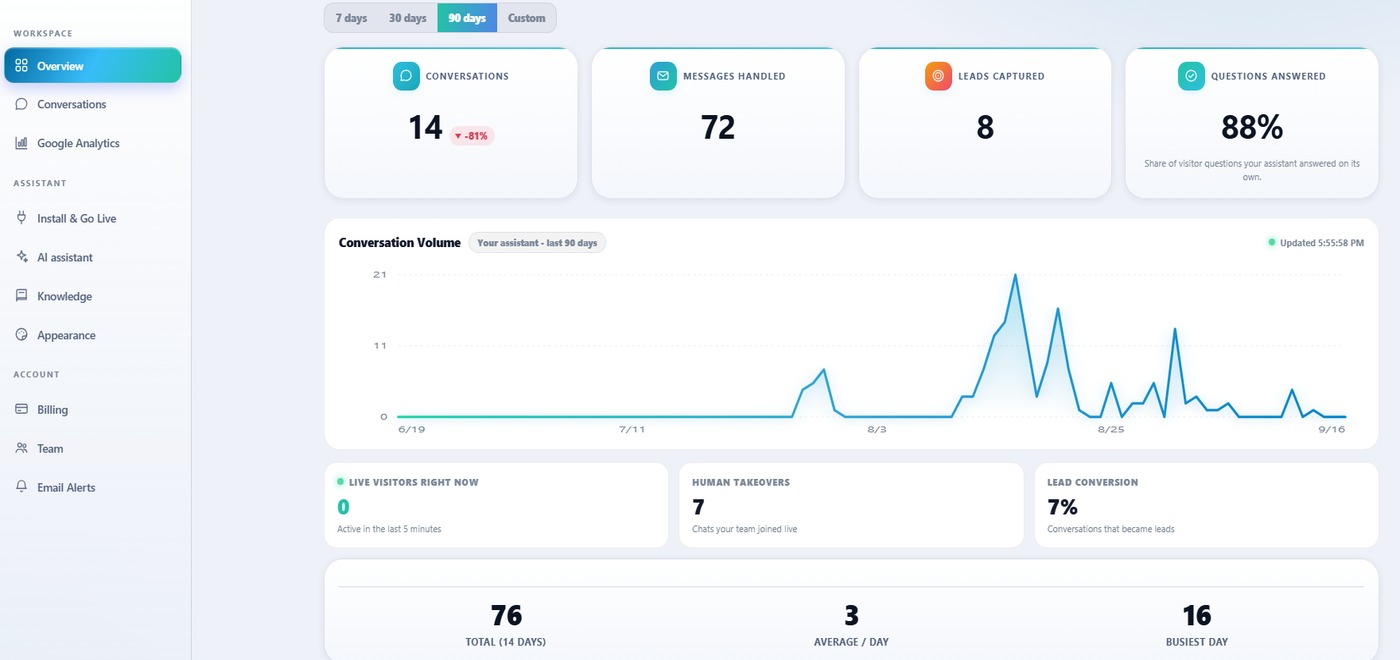Viewport: 1400px width, 660px height.
Task: Go to the Billing page
Action: (93, 410)
